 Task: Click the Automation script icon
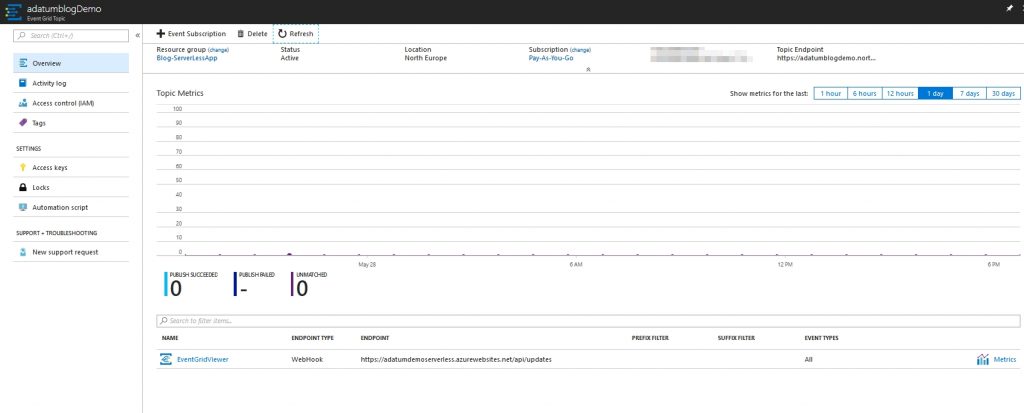click(x=23, y=207)
